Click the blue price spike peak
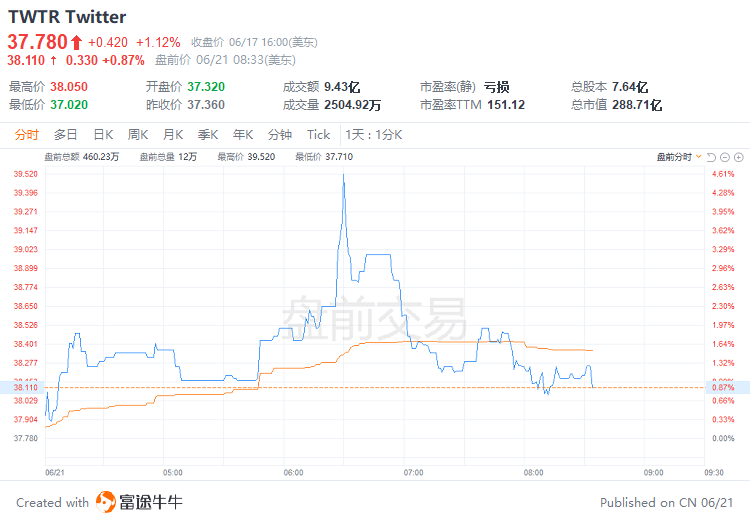Image resolution: width=750 pixels, height=523 pixels. pos(343,175)
